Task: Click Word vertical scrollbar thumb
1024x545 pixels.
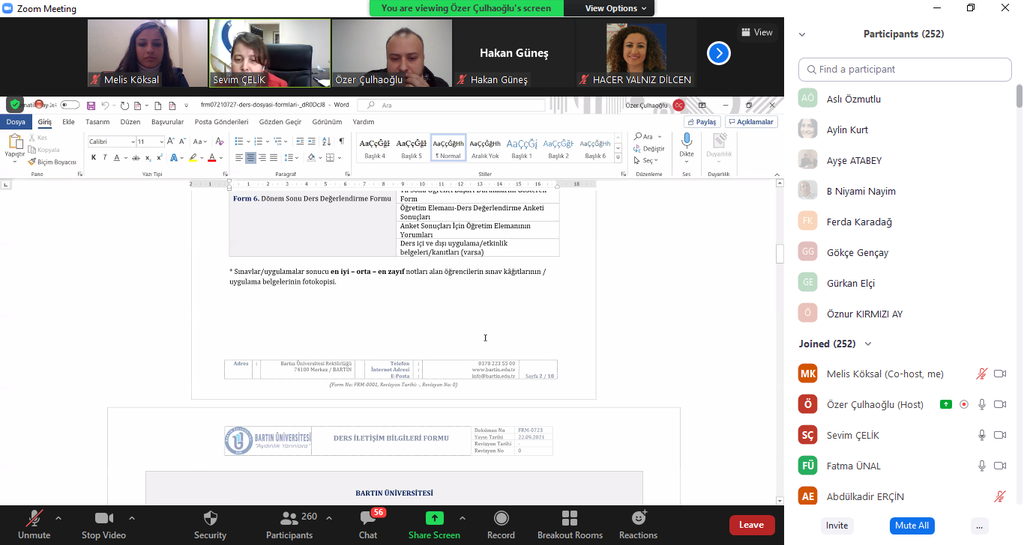Action: point(779,253)
